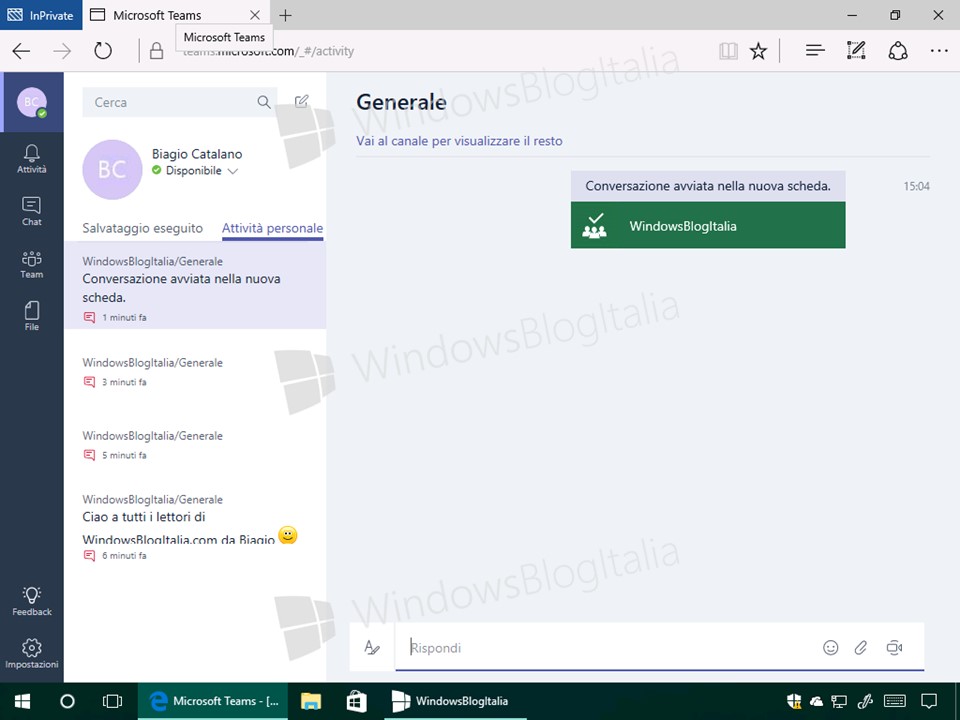Screen dimensions: 960x720
Task: Open Ciao a tutti i lettori activity item
Action: pos(195,528)
